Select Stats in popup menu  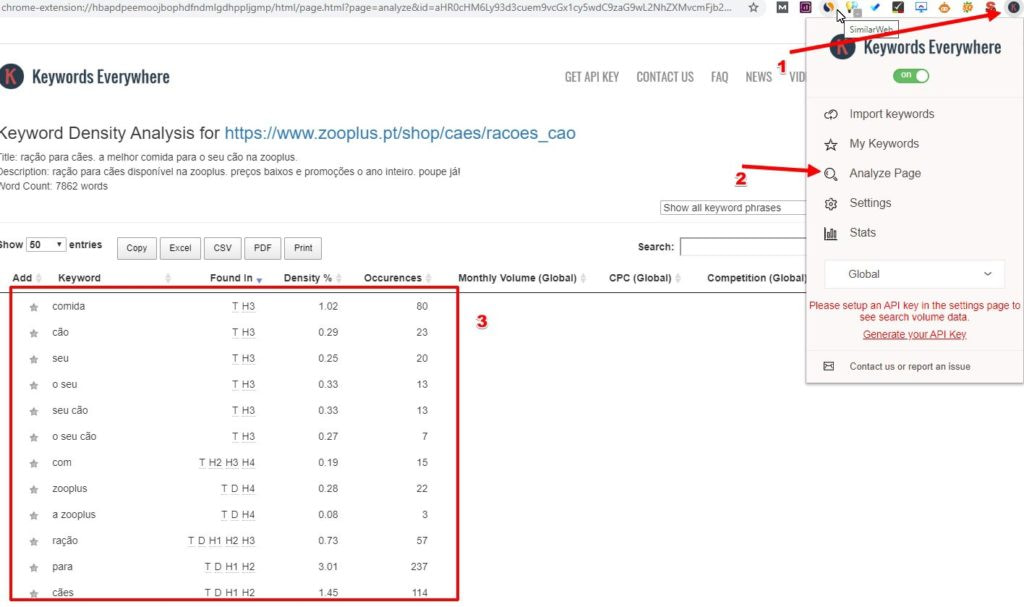tap(862, 233)
